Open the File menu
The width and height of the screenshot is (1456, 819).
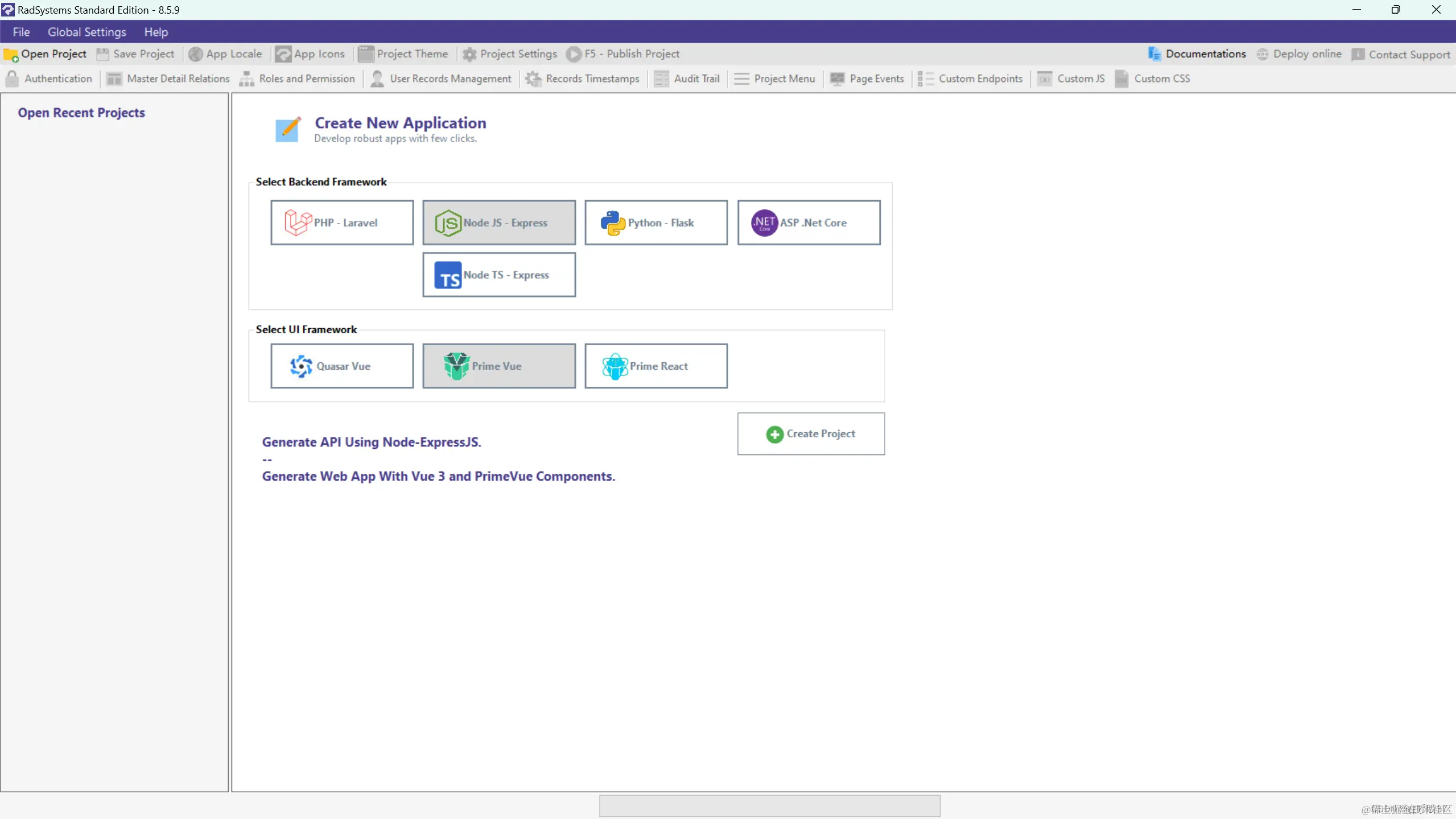pos(21,32)
